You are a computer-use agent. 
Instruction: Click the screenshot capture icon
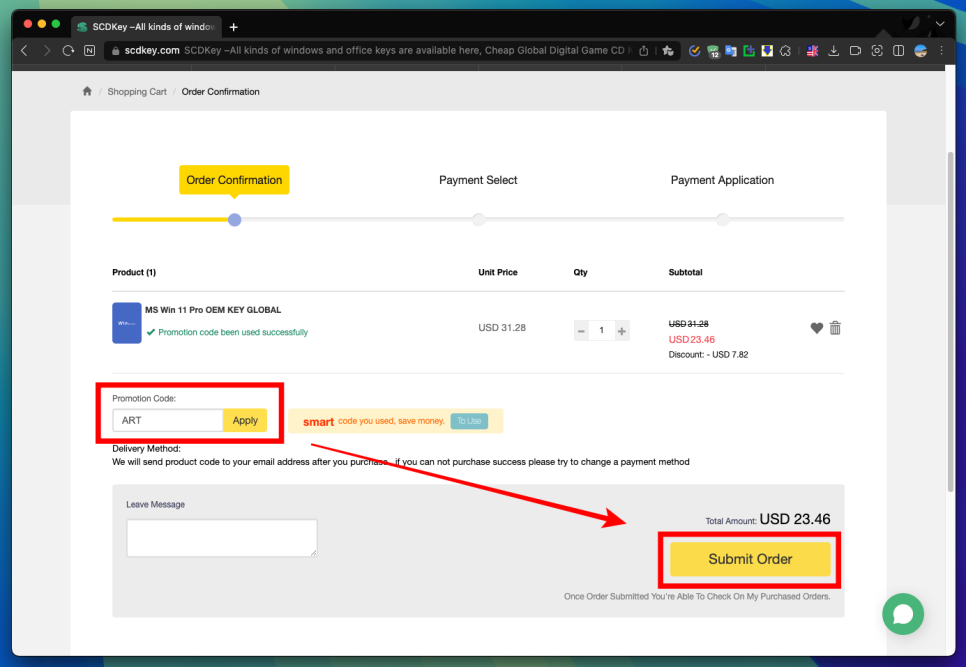[877, 51]
